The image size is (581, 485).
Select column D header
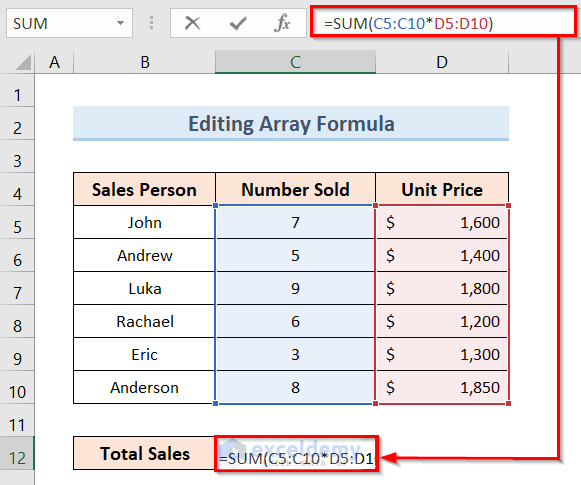coord(442,62)
